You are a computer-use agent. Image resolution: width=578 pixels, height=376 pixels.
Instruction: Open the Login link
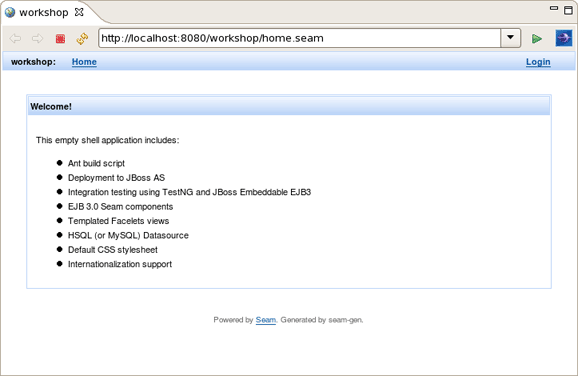(x=538, y=62)
